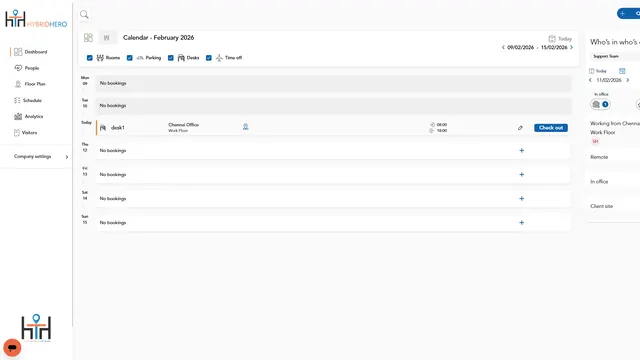Screen dimensions: 640x360
Task: Open Floor Plan in the sidebar
Action: tap(30, 84)
